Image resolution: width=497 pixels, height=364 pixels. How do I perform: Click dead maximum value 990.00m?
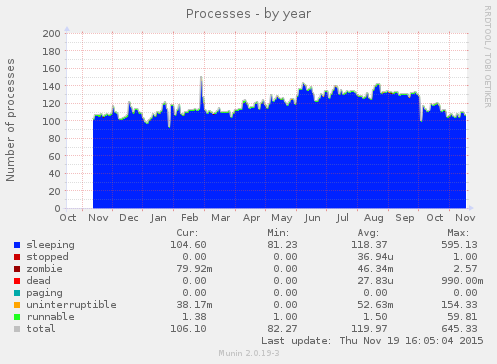click(462, 281)
